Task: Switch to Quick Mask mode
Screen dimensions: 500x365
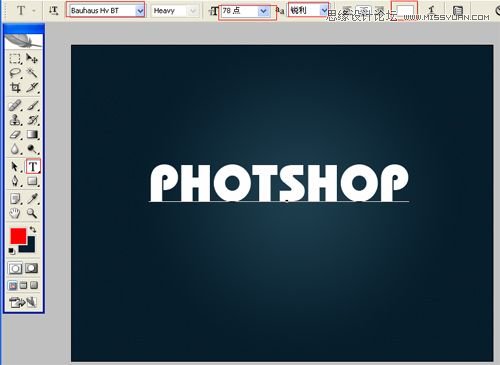Action: [32, 268]
